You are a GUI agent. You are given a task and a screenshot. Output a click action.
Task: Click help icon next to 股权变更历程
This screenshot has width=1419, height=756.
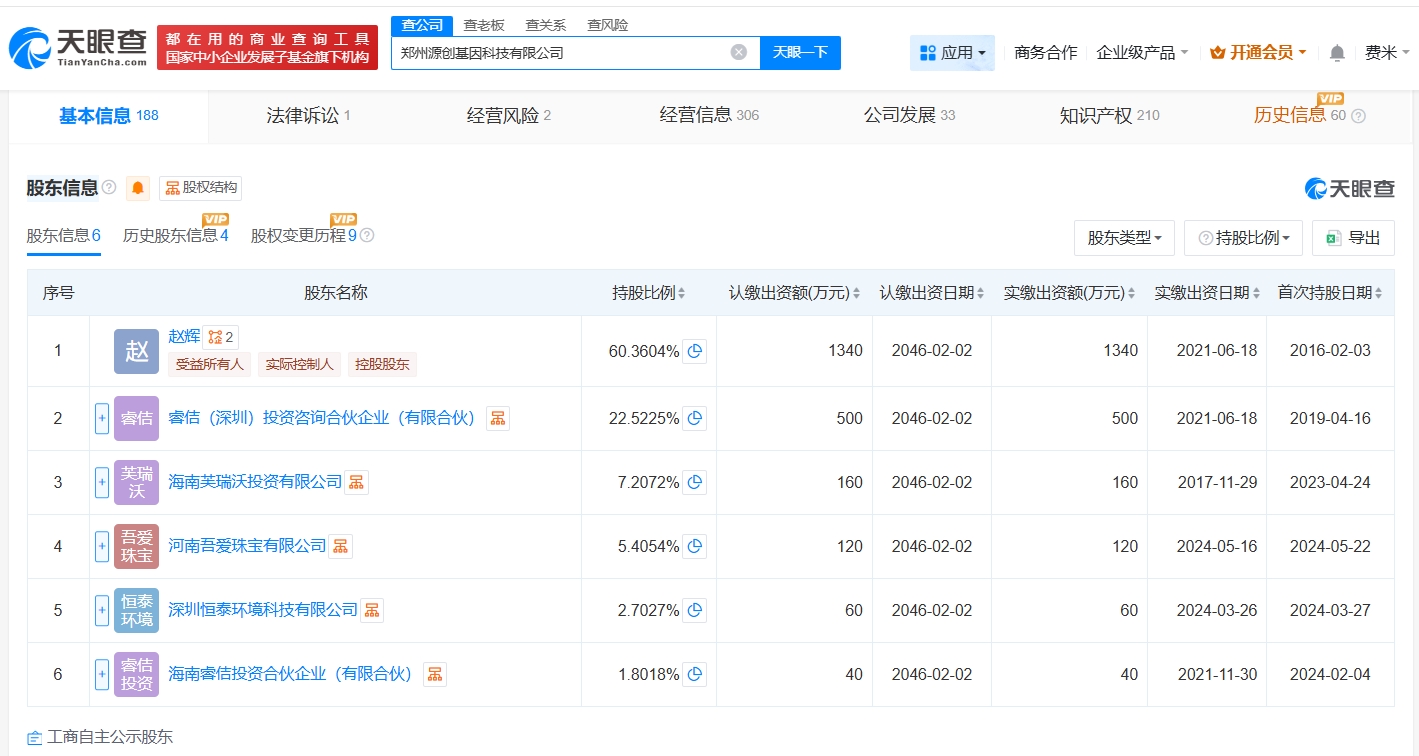367,236
